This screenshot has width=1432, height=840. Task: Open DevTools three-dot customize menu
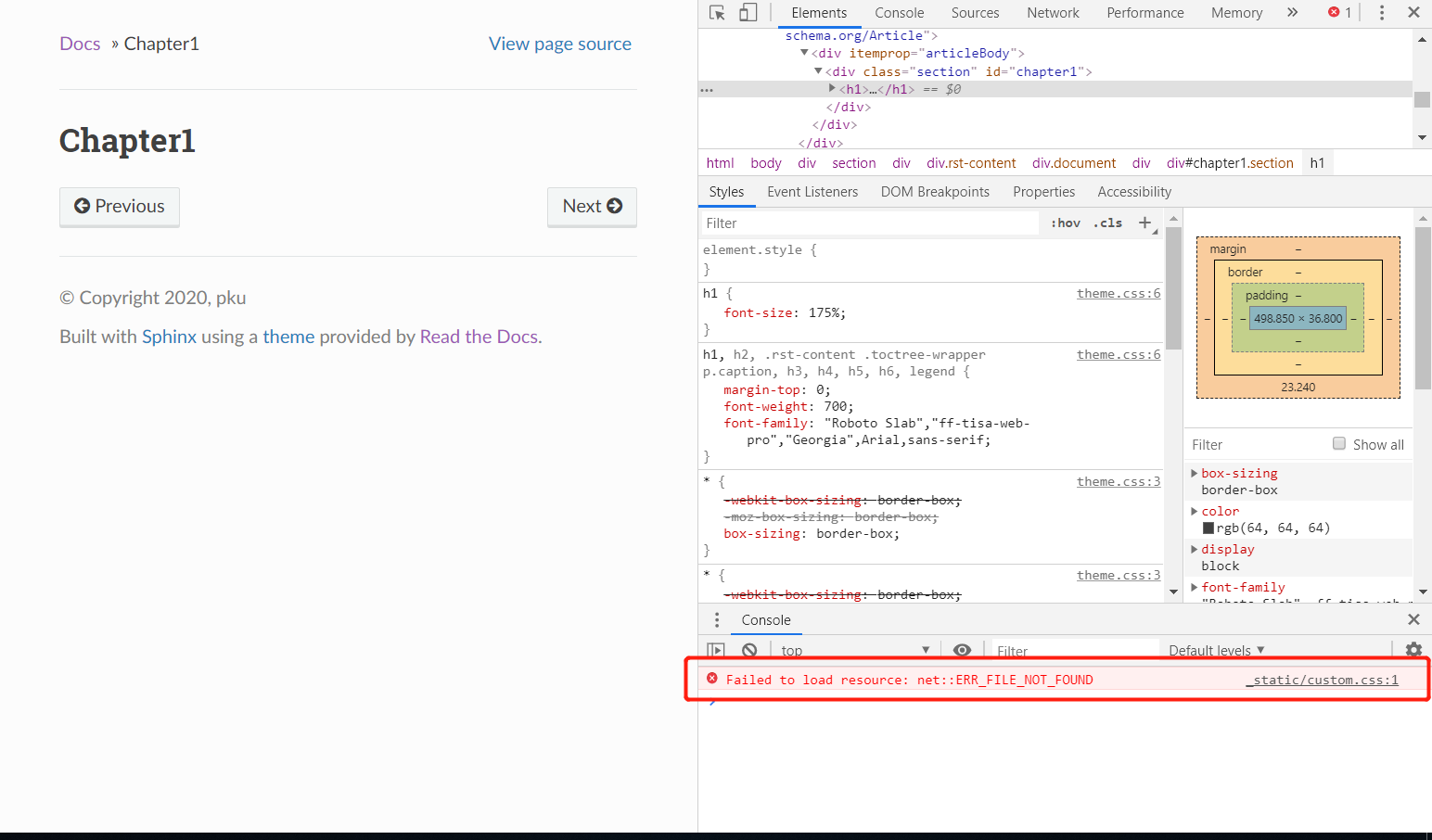coord(1382,13)
